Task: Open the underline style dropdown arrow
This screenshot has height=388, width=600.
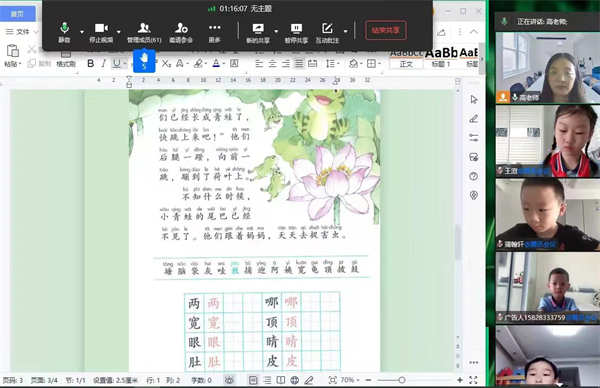Action: coord(125,64)
